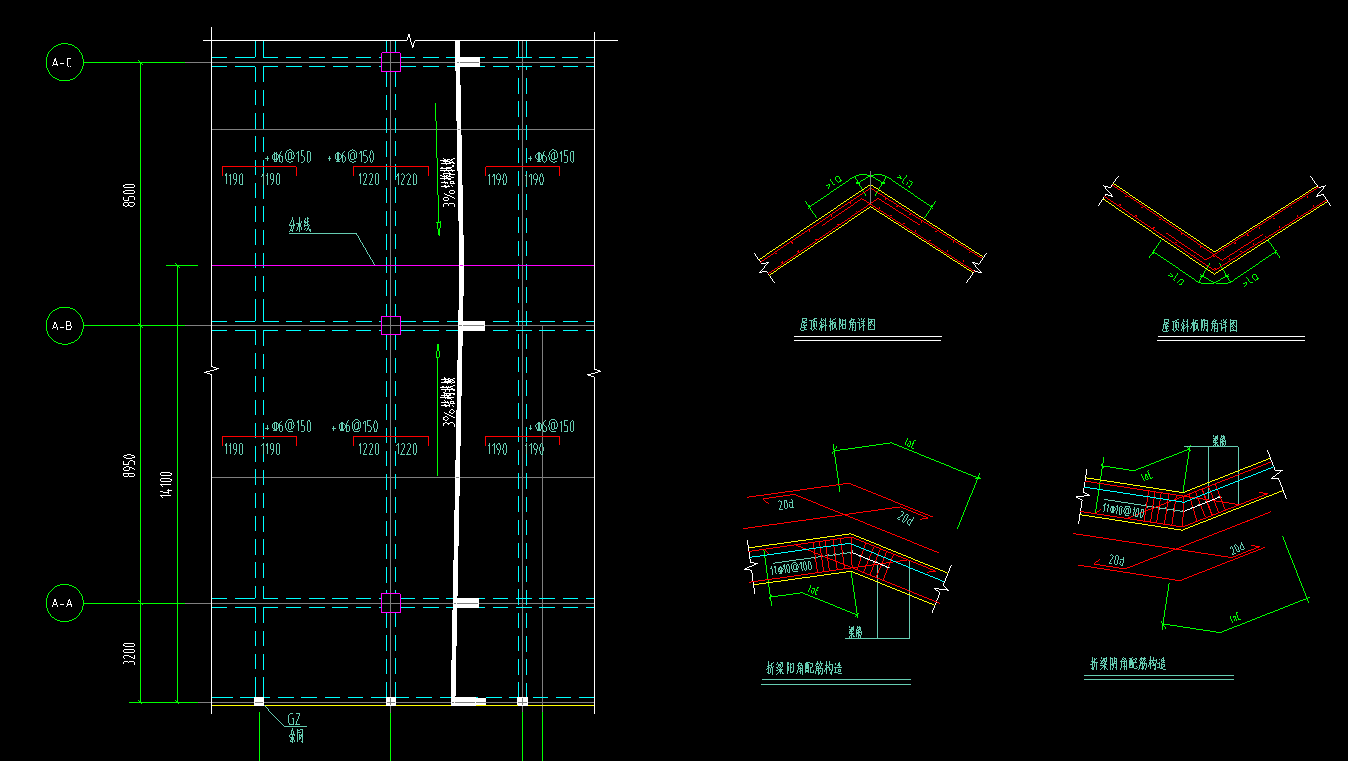Click the 折梁阴角配筋构造 detail title
This screenshot has width=1348, height=761.
coord(1128,663)
